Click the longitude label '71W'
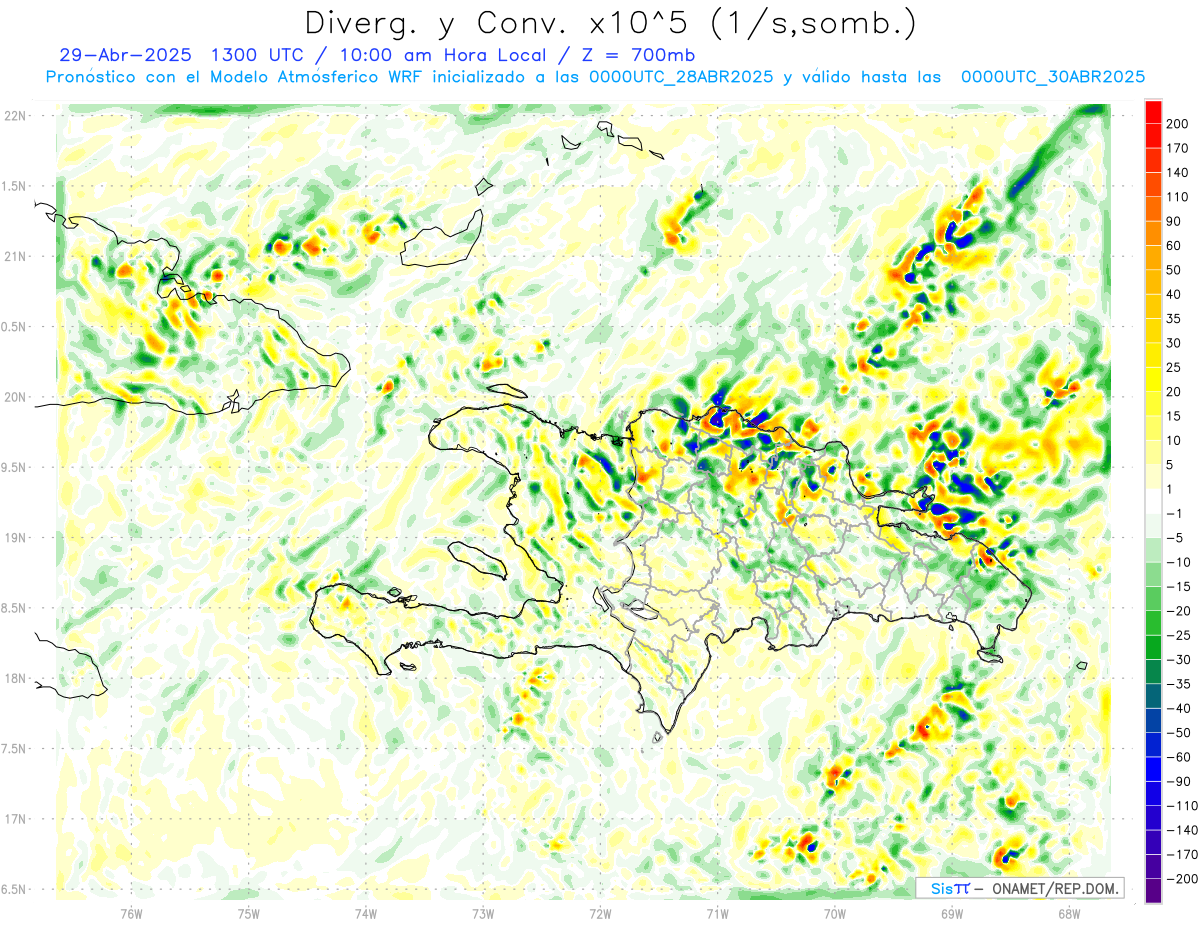 [717, 913]
